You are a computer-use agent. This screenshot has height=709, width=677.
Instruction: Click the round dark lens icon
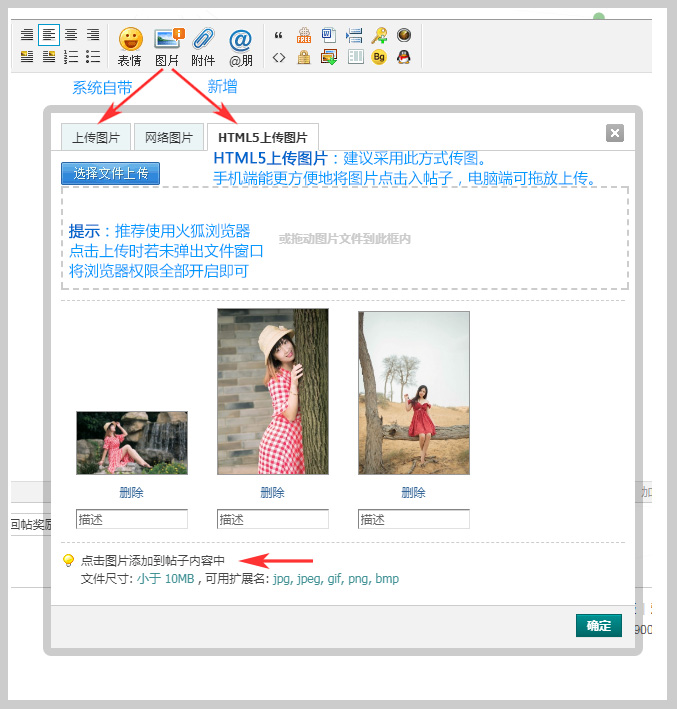coord(404,35)
